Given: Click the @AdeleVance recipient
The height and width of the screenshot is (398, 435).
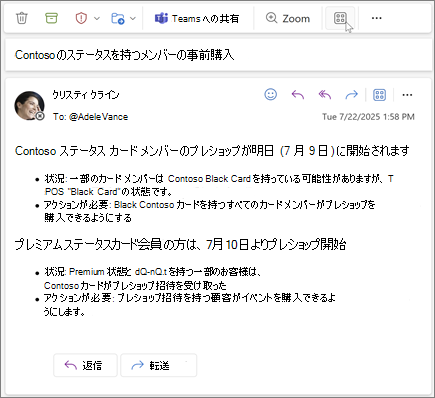Looking at the screenshot, I should coord(98,117).
